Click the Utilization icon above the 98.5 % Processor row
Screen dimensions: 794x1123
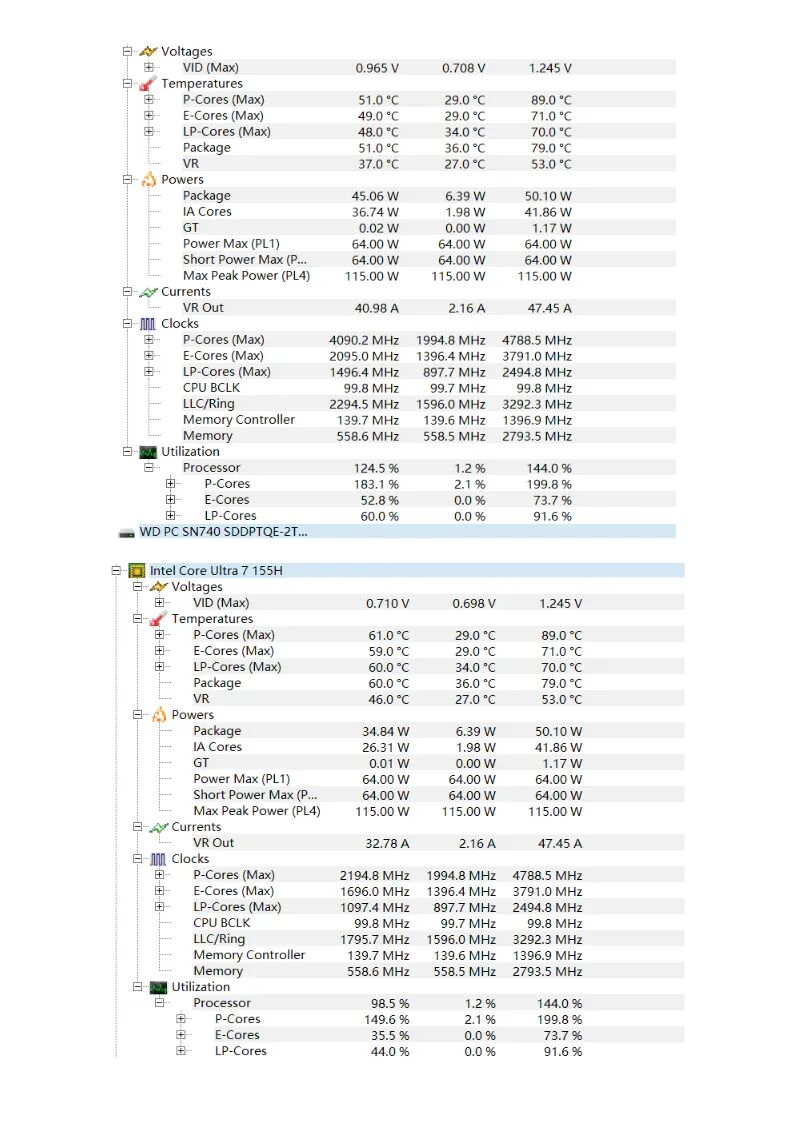(x=158, y=988)
